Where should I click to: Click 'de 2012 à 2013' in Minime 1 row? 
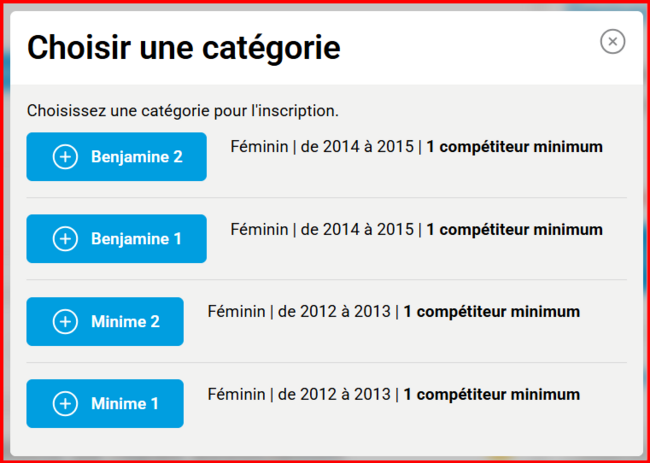[335, 394]
